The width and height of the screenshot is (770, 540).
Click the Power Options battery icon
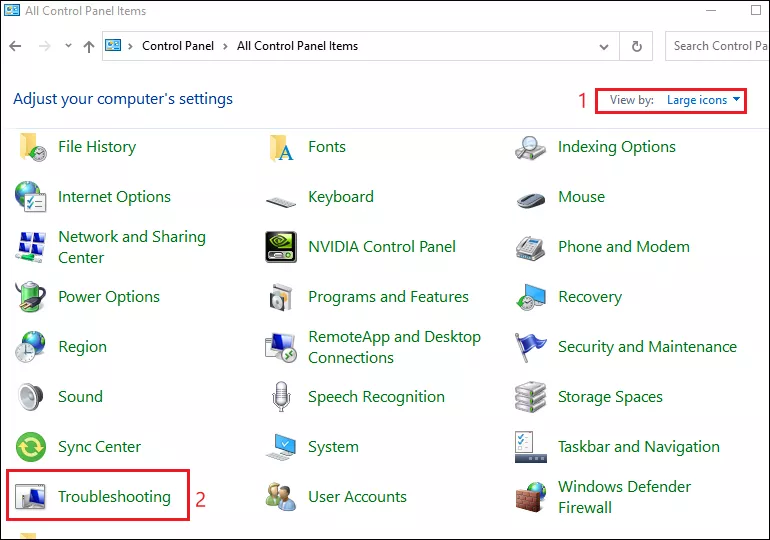31,297
